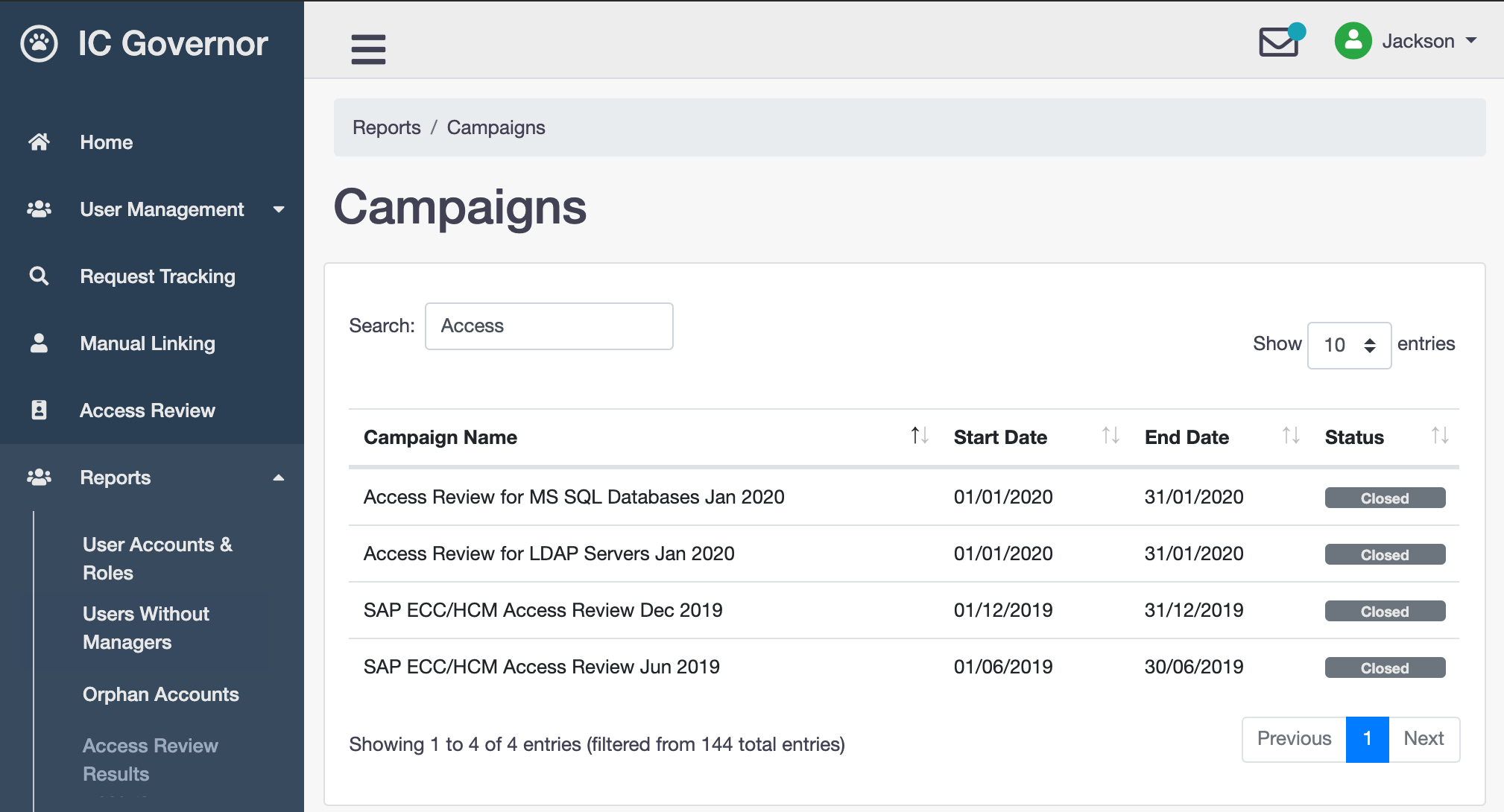The width and height of the screenshot is (1504, 812).
Task: Sort by End Date column arrows
Action: 1291,436
